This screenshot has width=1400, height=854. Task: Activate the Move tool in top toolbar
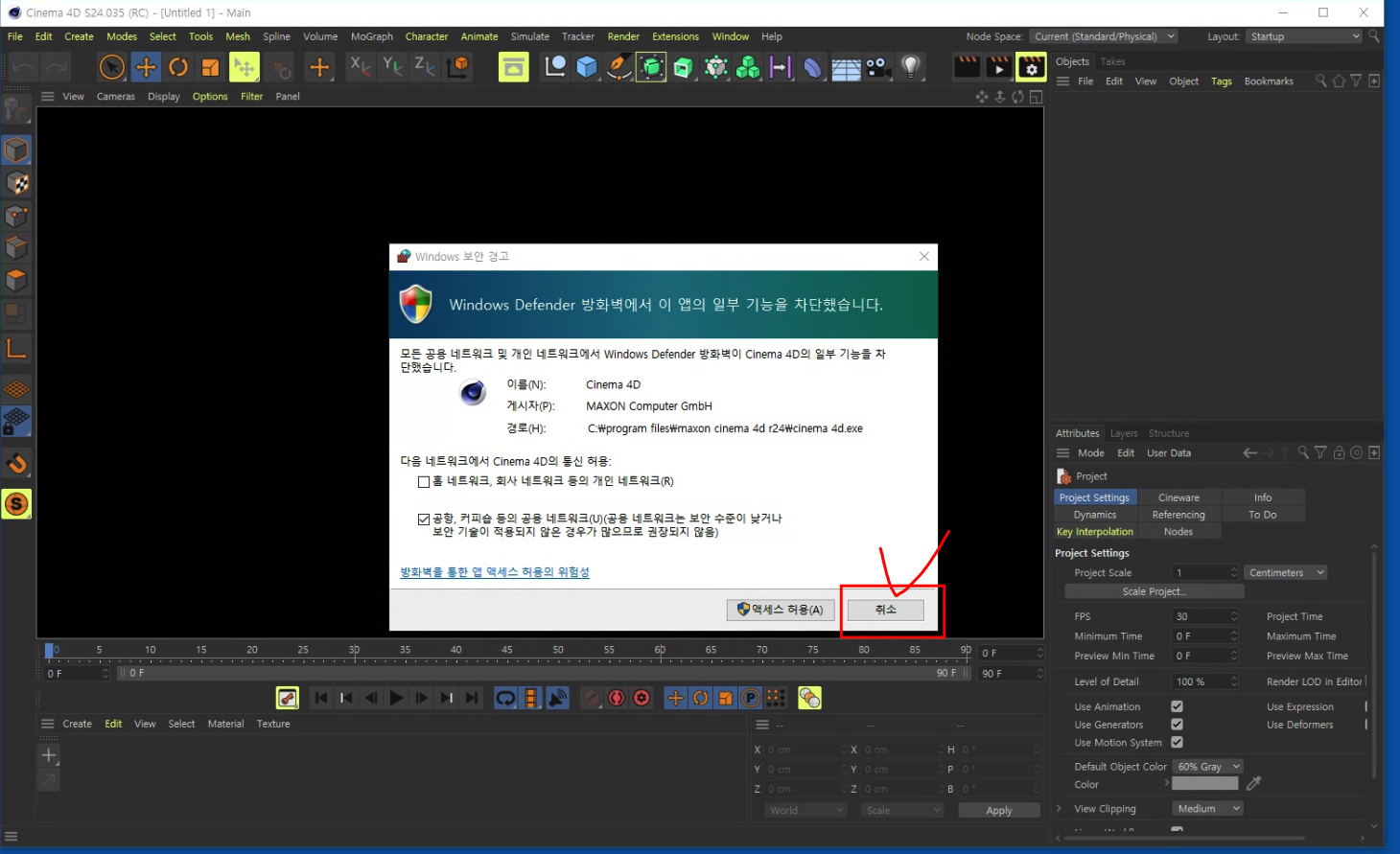click(x=146, y=67)
